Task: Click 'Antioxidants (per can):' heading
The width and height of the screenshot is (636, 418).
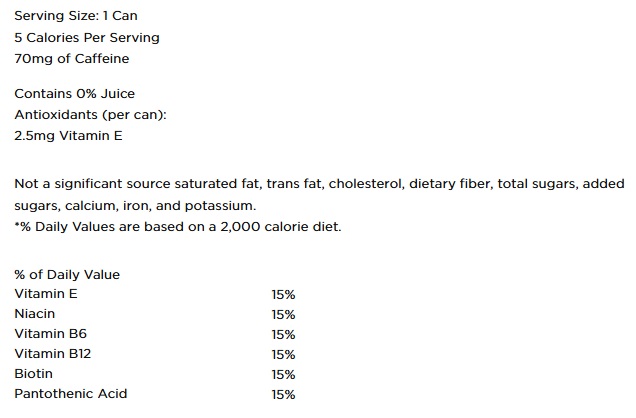Action: [x=90, y=115]
